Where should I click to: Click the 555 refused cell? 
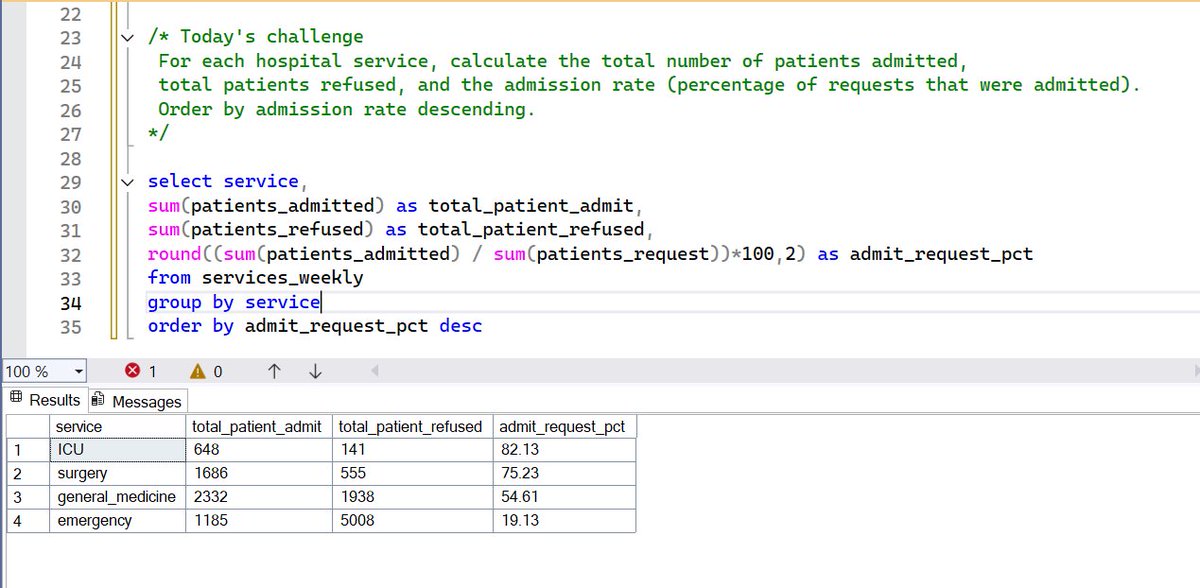coord(414,474)
